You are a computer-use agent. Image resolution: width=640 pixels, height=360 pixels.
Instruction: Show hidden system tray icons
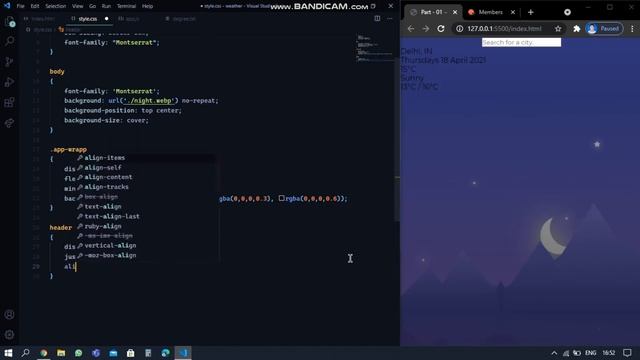(x=554, y=353)
